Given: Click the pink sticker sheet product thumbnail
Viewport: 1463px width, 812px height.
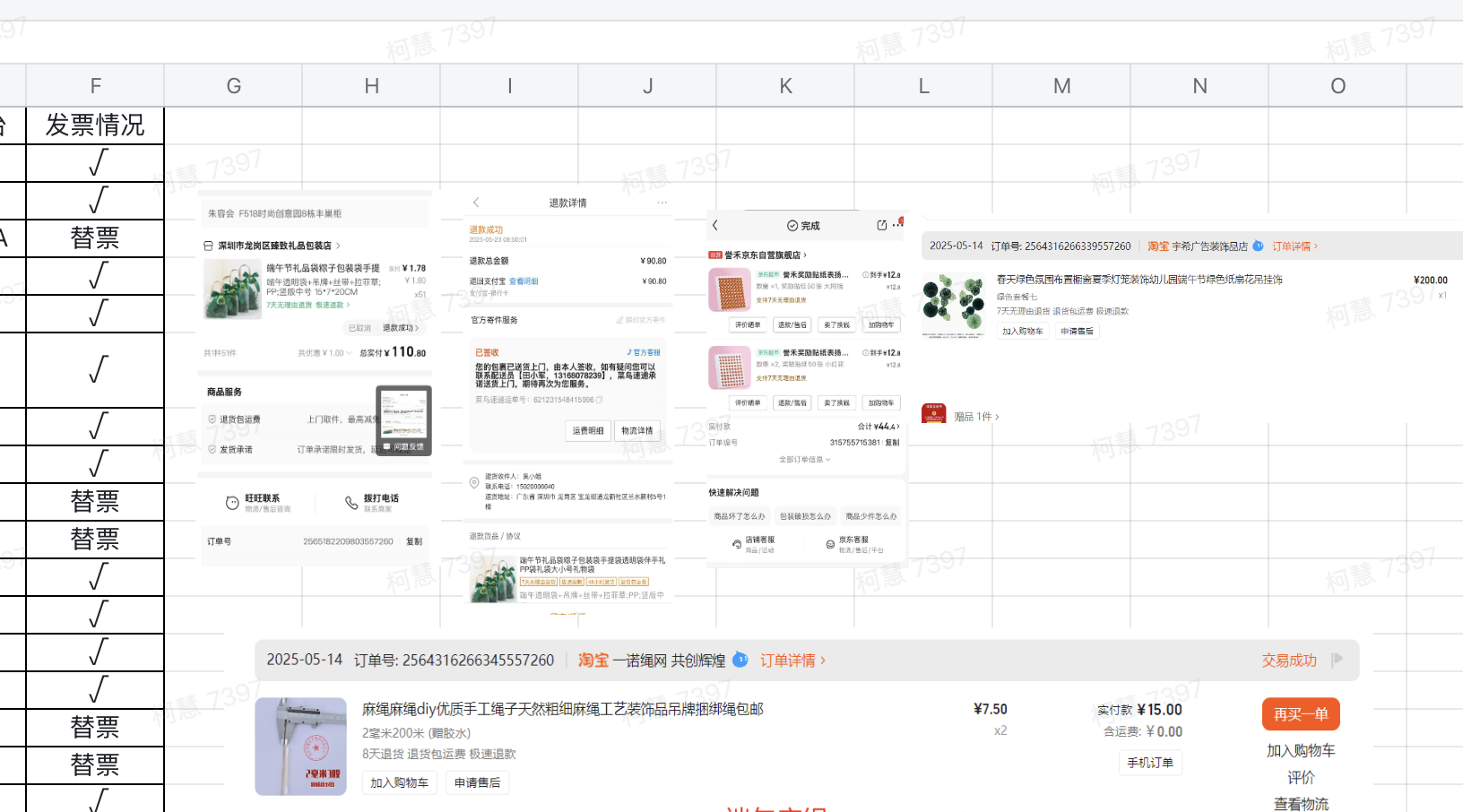Looking at the screenshot, I should pyautogui.click(x=730, y=367).
